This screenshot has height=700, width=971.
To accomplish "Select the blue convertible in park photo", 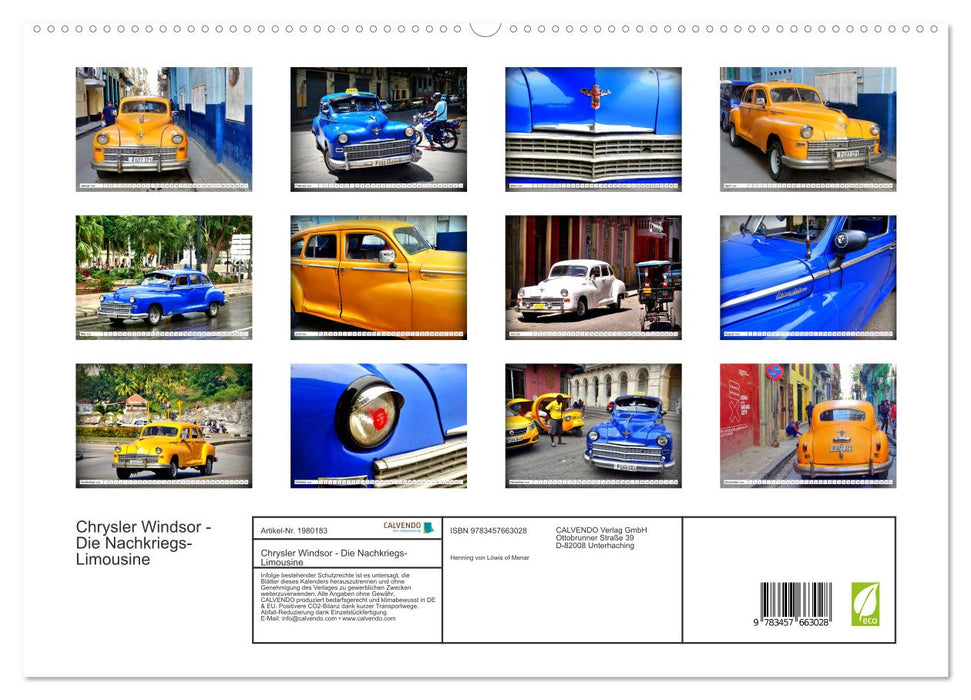I will click(163, 273).
